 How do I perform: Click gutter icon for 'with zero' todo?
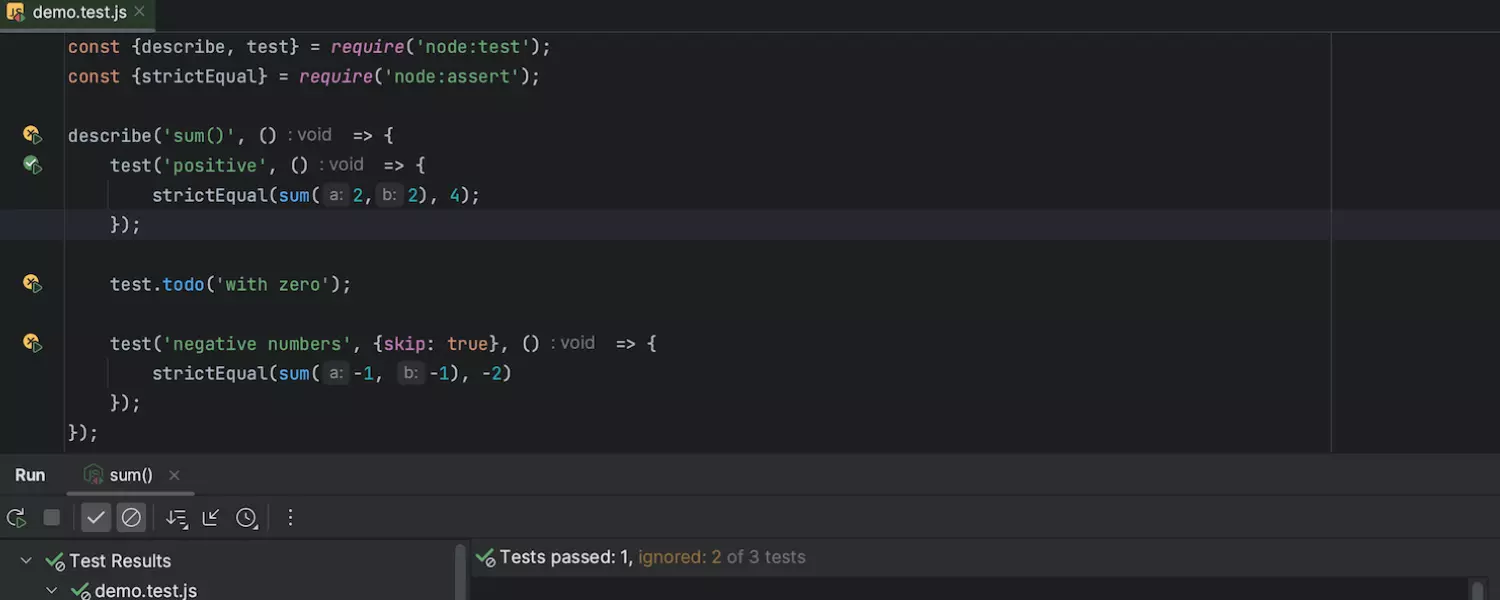(32, 284)
